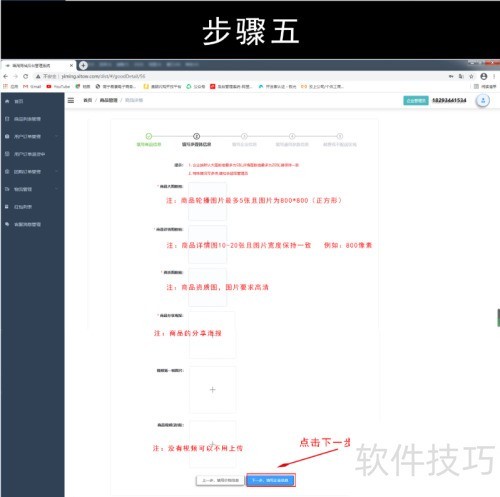The height and width of the screenshot is (497, 500).
Task: Open YouTube bookmark
Action: pyautogui.click(x=58, y=87)
